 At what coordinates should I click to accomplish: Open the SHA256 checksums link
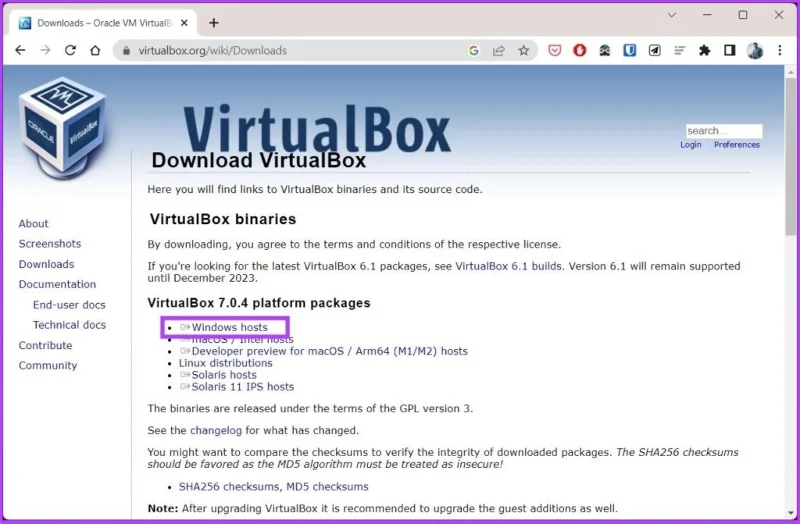(229, 487)
